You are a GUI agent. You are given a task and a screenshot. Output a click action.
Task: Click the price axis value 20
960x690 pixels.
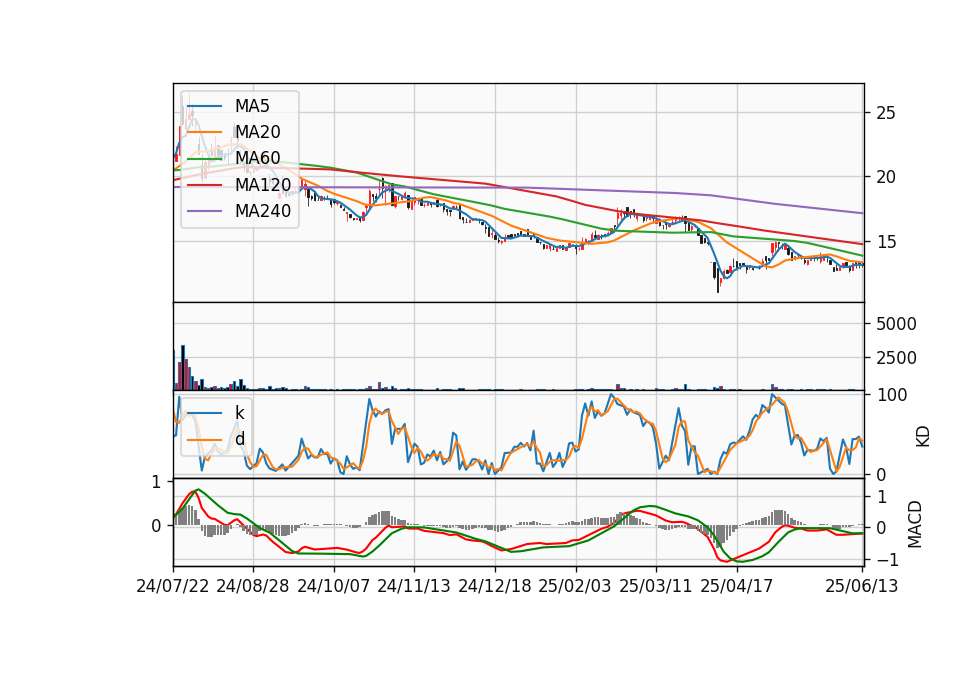(x=886, y=178)
